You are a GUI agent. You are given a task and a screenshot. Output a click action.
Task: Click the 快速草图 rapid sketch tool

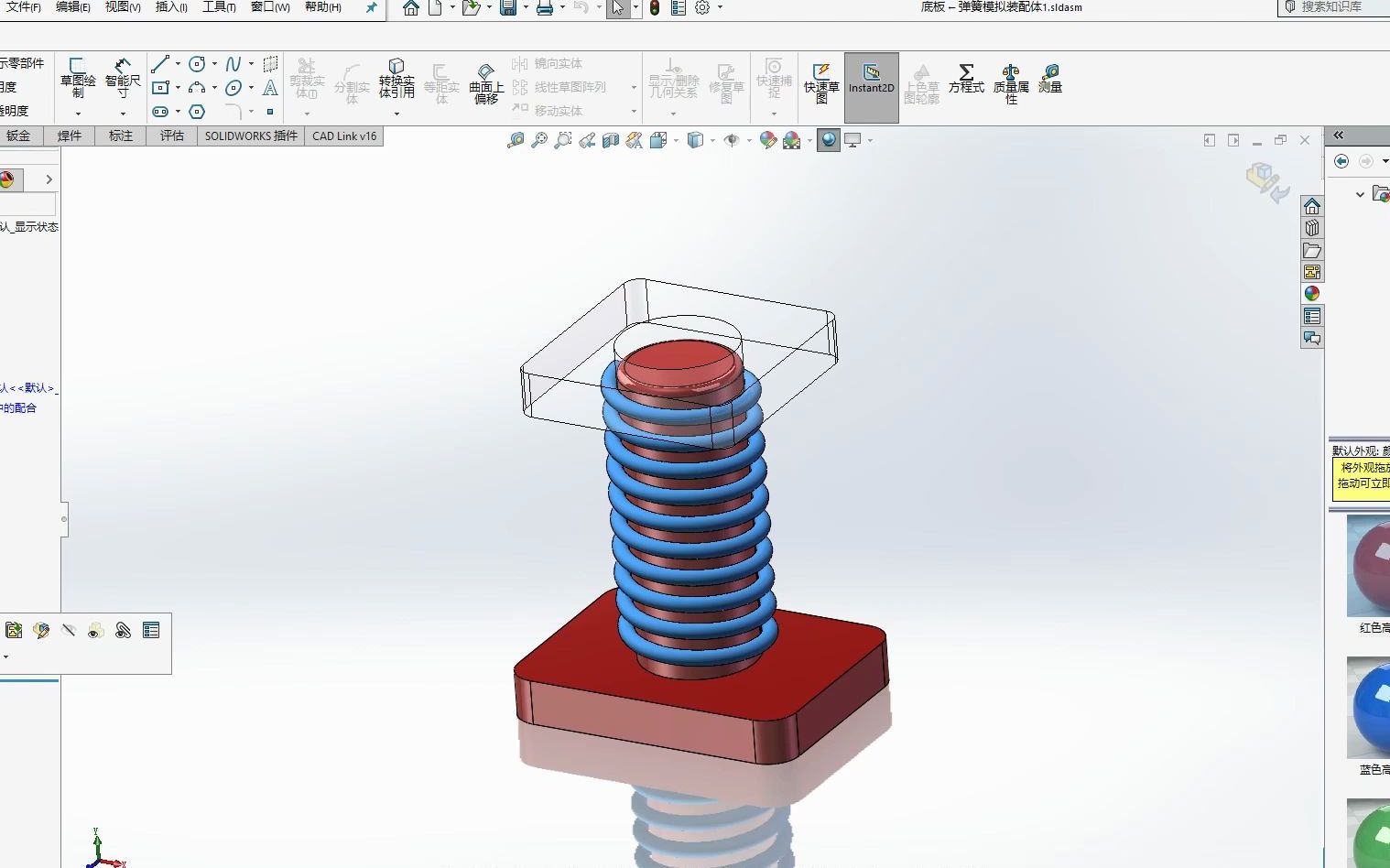(x=821, y=83)
